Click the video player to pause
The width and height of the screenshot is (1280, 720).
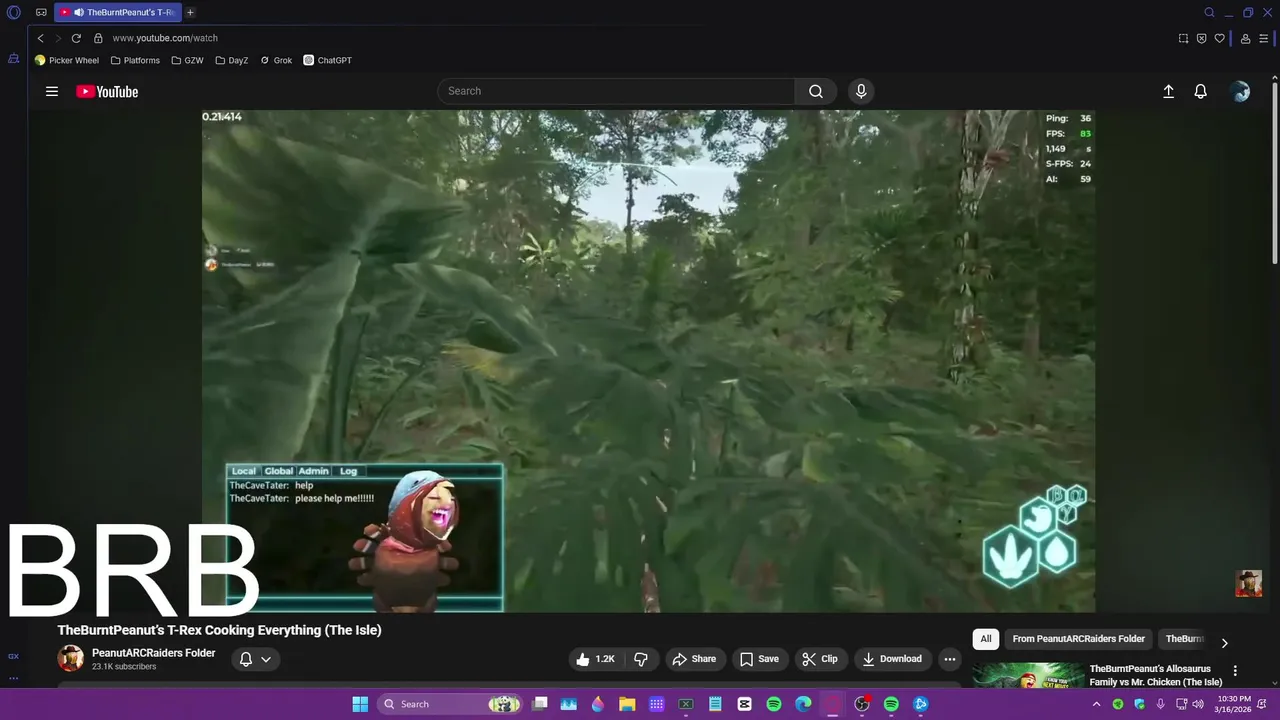[648, 360]
